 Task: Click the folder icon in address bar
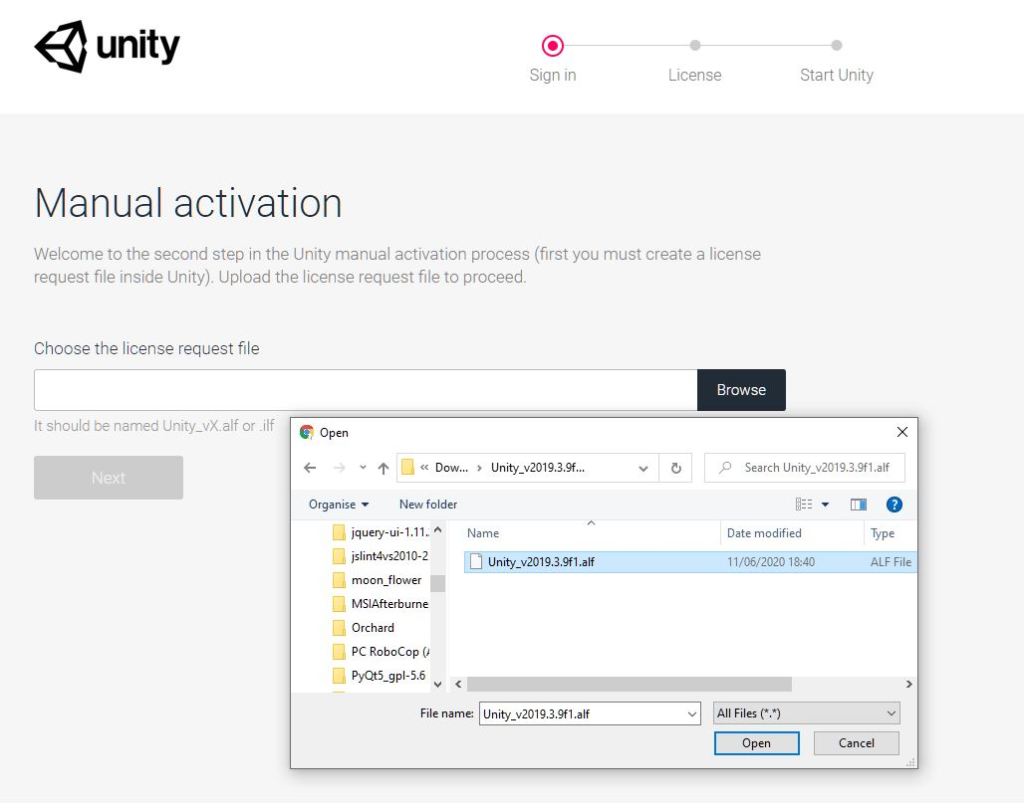coord(408,467)
